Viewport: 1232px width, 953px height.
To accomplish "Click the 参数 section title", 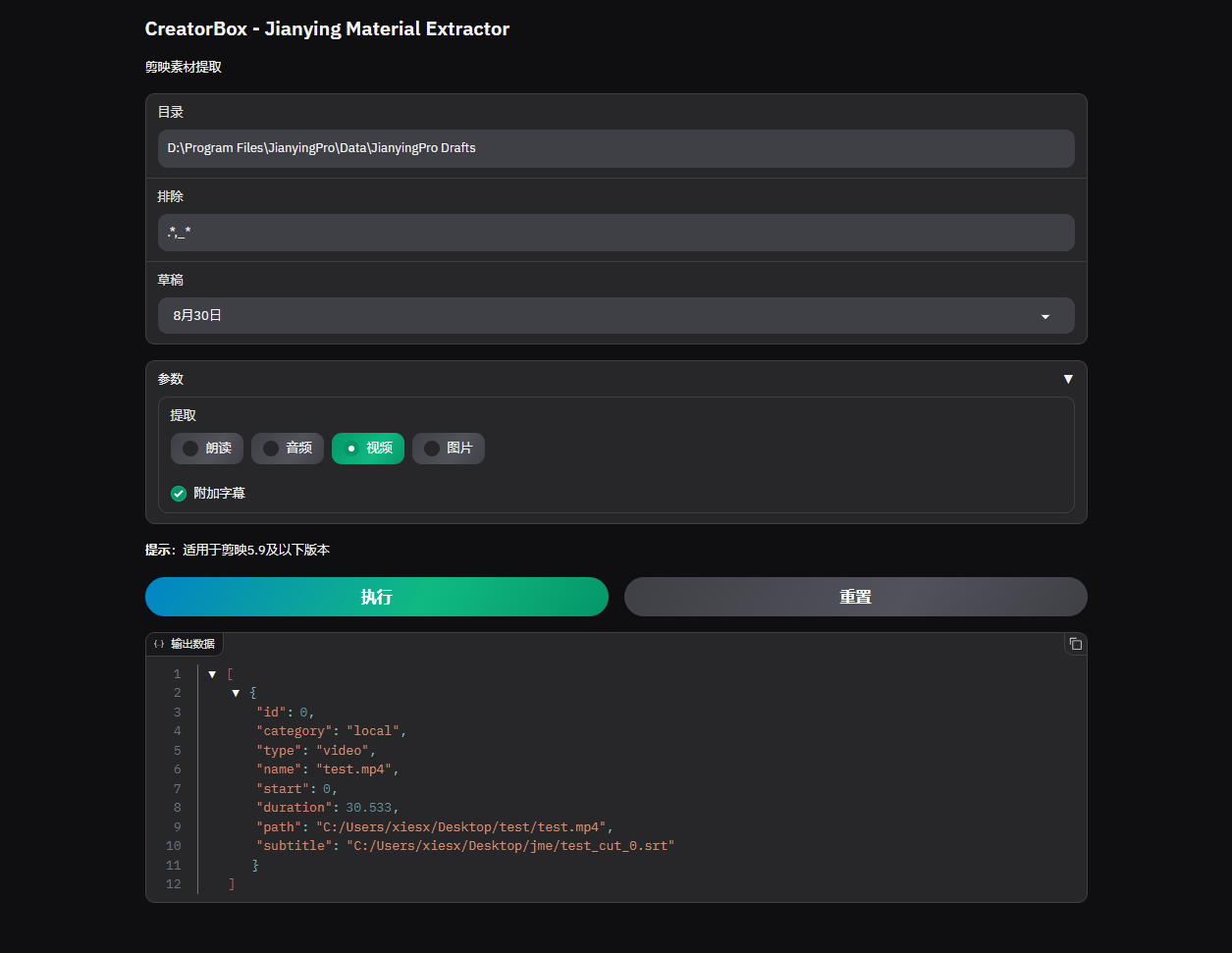I will pyautogui.click(x=171, y=379).
